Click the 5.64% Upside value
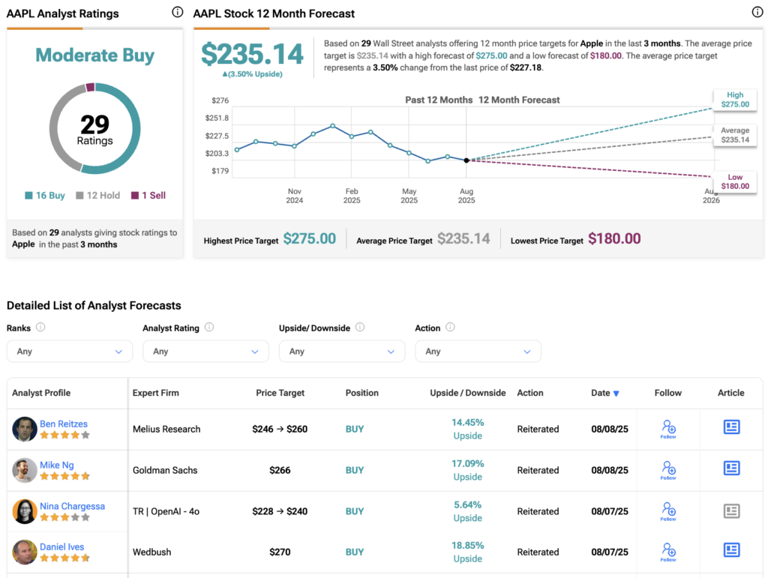 tap(468, 511)
